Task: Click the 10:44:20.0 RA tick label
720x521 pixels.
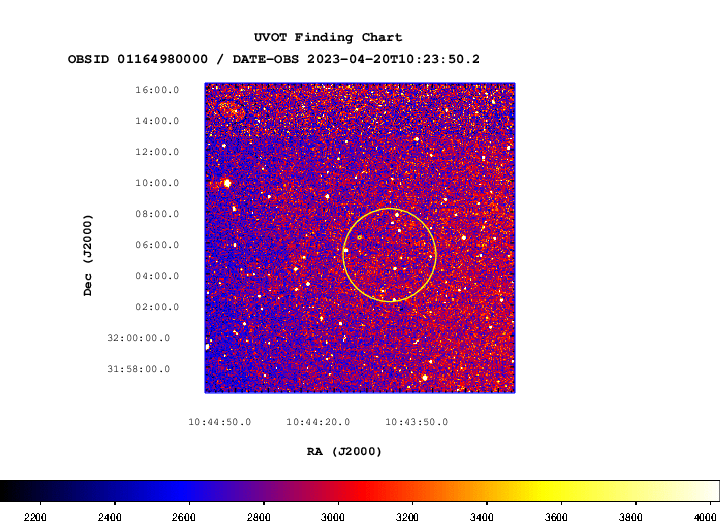Action: pos(318,422)
